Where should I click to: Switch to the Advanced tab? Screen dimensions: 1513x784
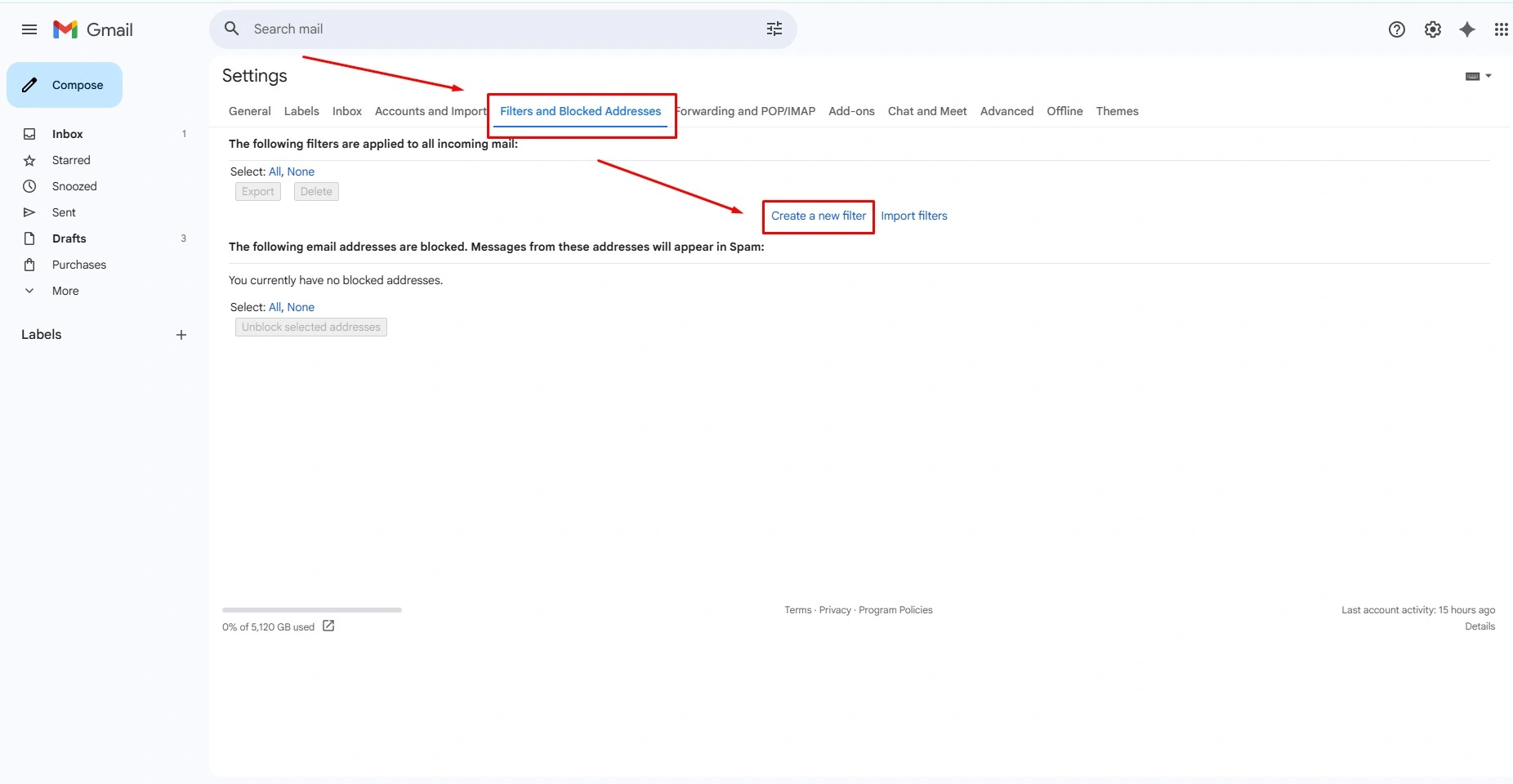1006,111
